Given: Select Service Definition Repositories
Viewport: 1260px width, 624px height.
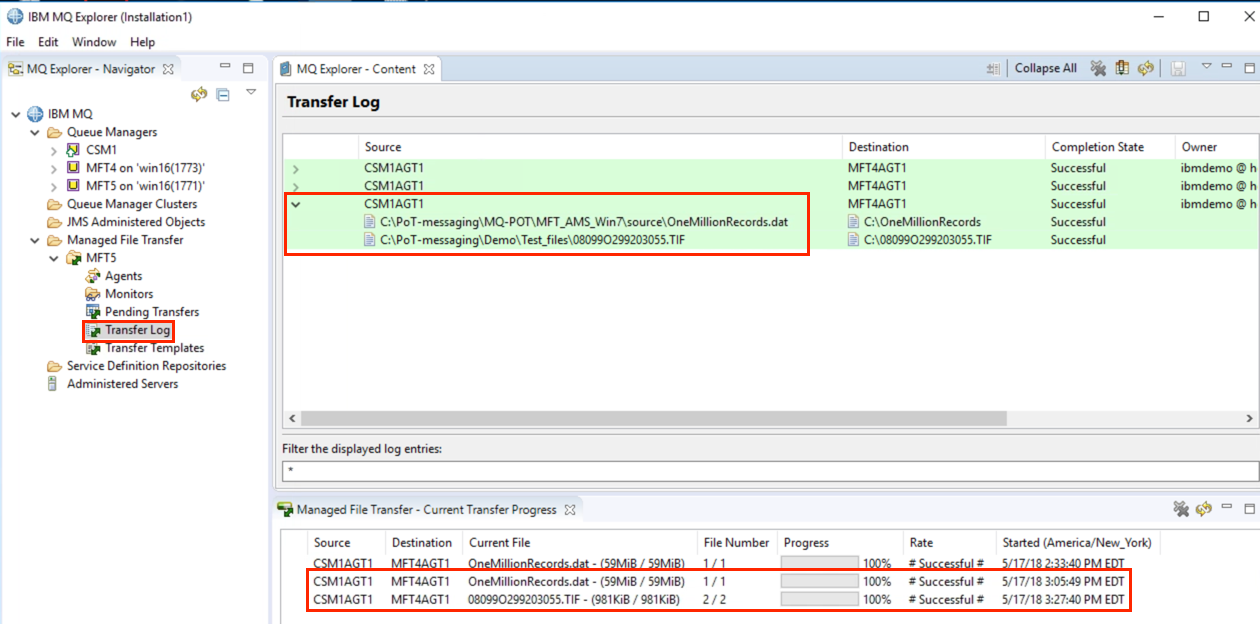Looking at the screenshot, I should coord(146,366).
